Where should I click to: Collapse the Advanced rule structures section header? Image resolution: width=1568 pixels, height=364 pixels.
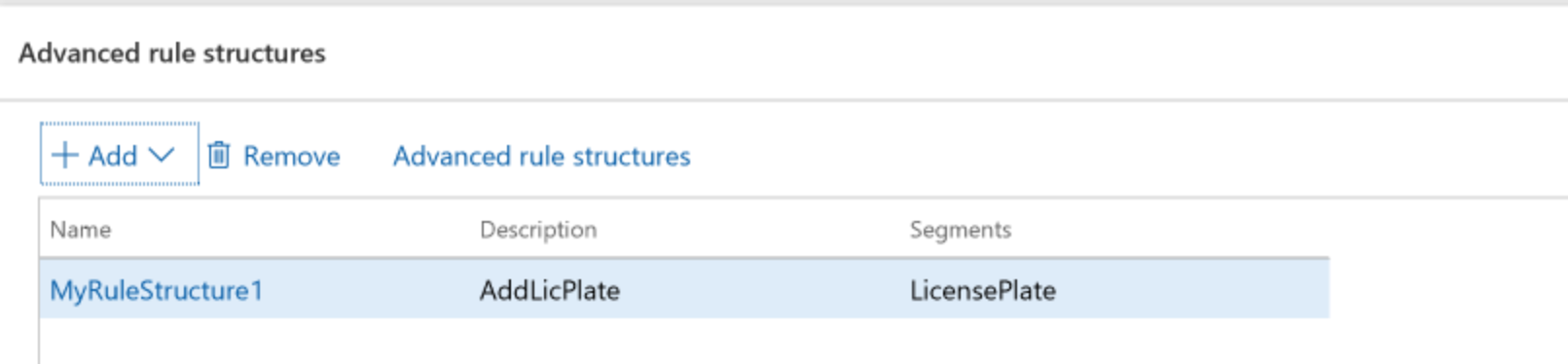172,53
